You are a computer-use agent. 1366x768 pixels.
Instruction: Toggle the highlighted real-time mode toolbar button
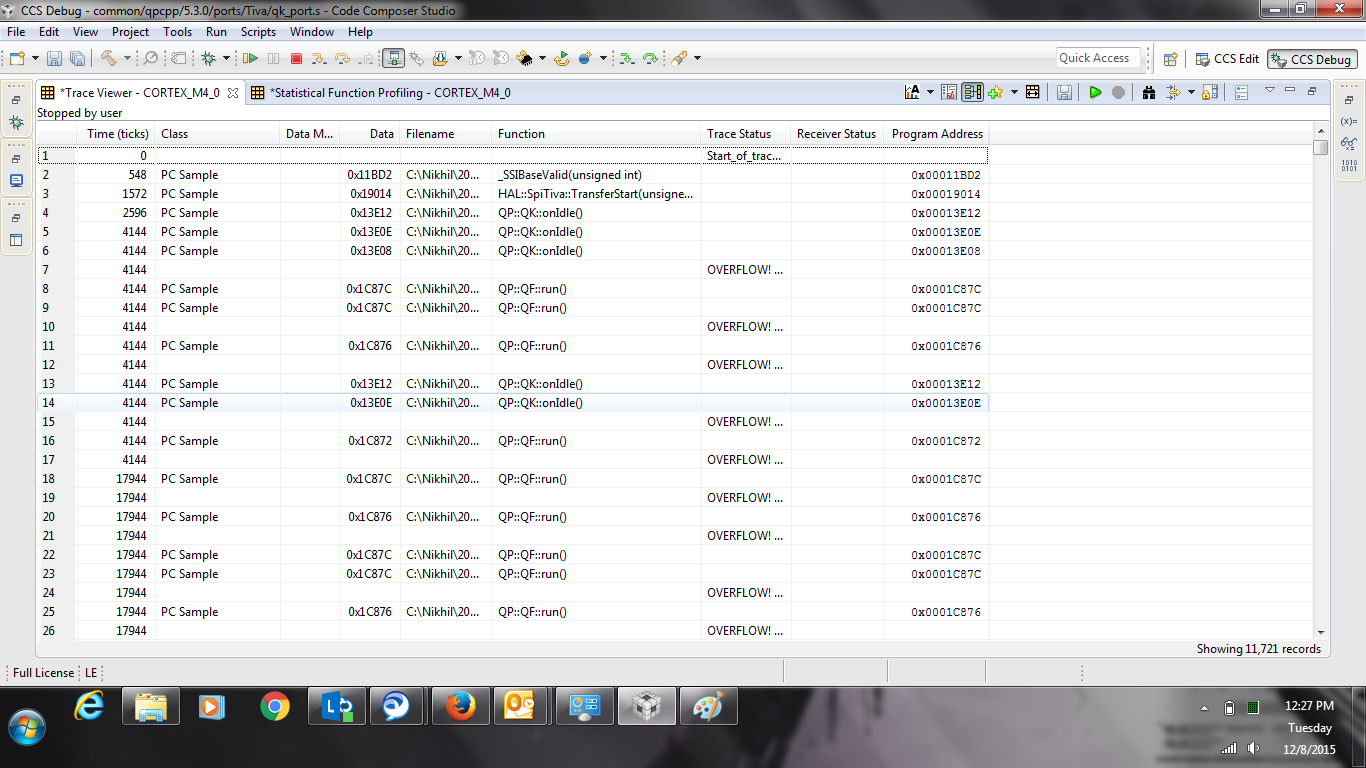[394, 59]
